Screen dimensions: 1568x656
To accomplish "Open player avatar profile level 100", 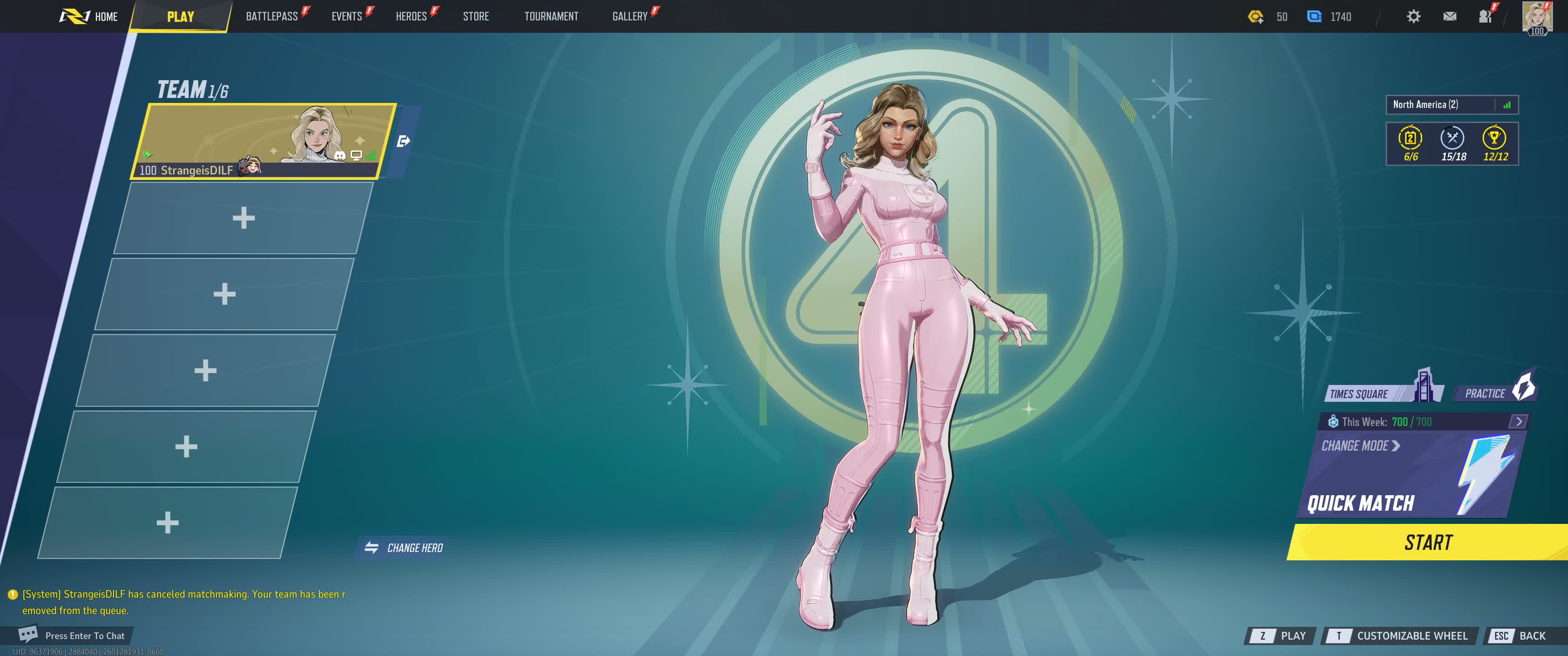I will pos(1537,16).
